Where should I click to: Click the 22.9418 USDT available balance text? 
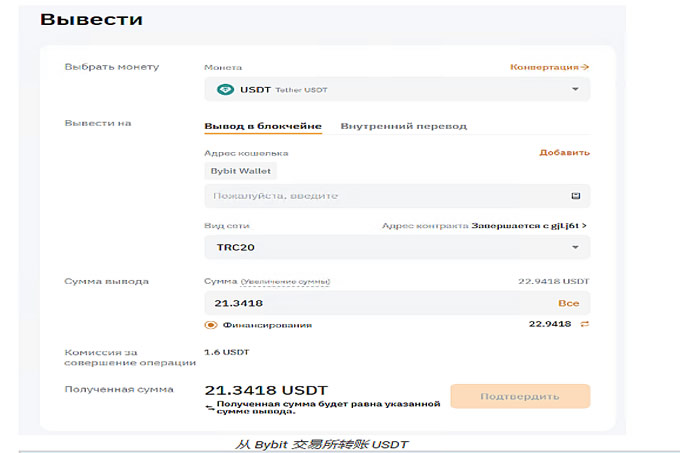pos(554,281)
